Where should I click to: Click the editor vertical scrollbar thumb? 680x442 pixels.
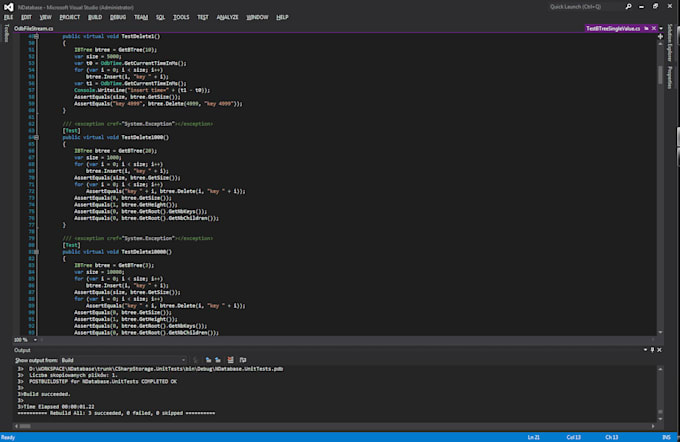click(660, 75)
